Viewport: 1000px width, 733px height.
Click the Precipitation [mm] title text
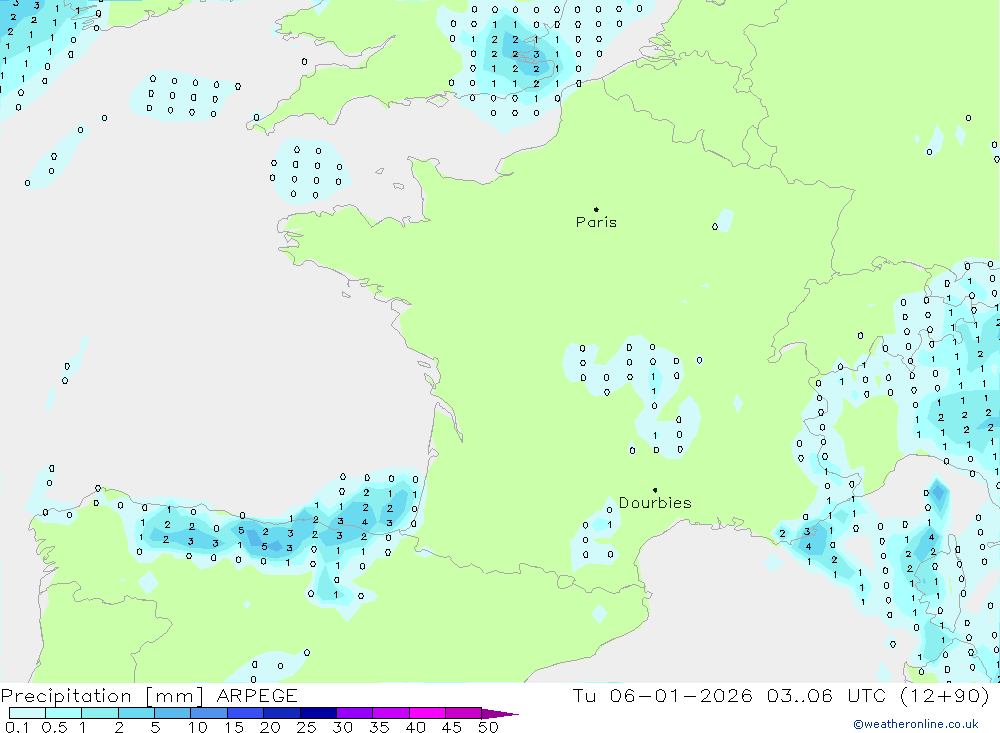[102, 695]
